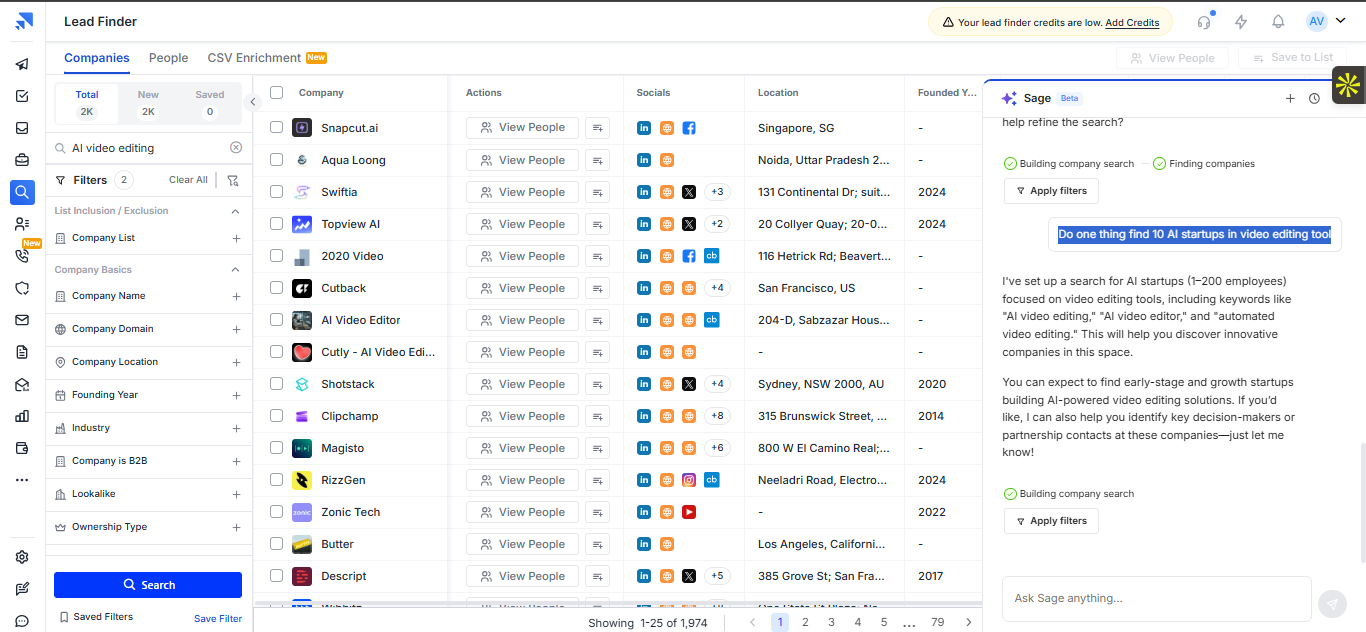The width and height of the screenshot is (1366, 632).
Task: Click View People for Descript row
Action: pyautogui.click(x=522, y=576)
